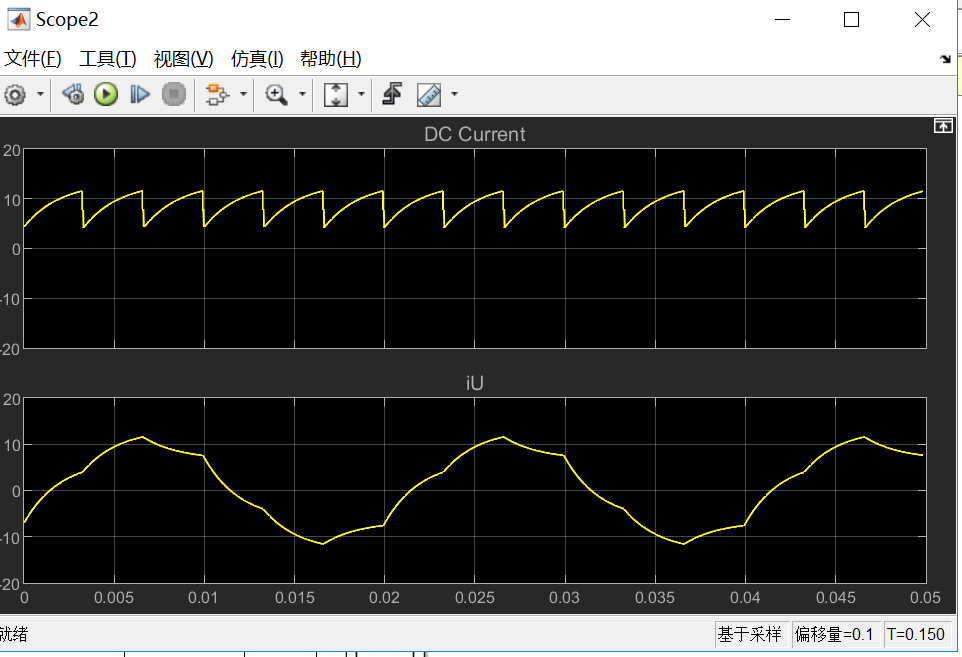
Task: Run the simulation with the green play button
Action: coord(106,94)
